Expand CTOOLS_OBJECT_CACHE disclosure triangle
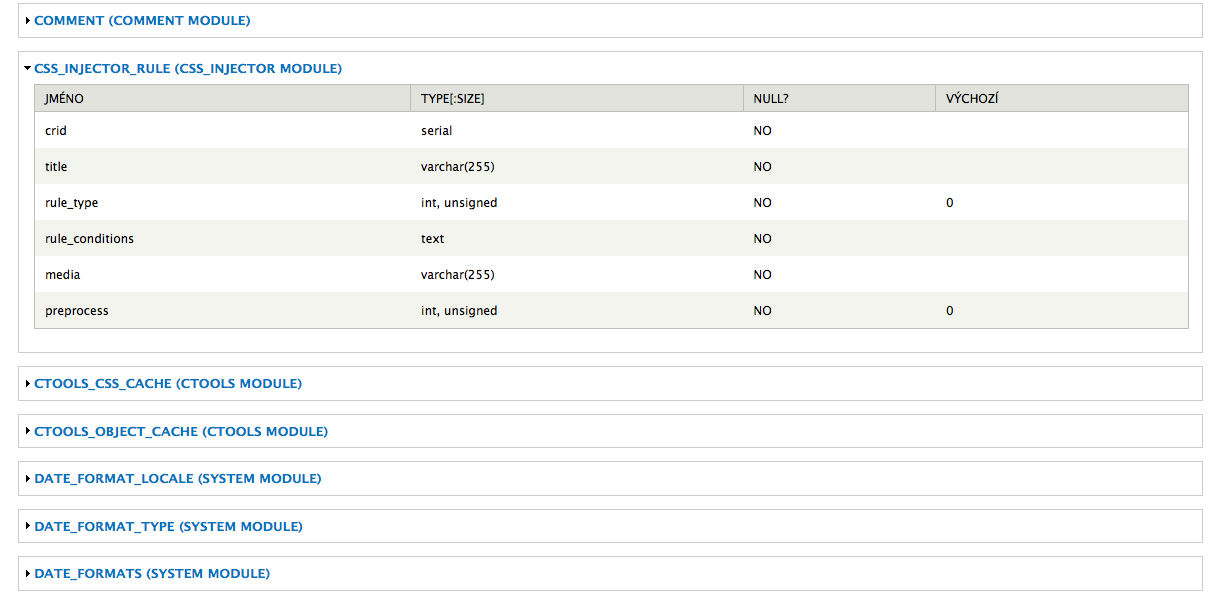 pos(28,432)
